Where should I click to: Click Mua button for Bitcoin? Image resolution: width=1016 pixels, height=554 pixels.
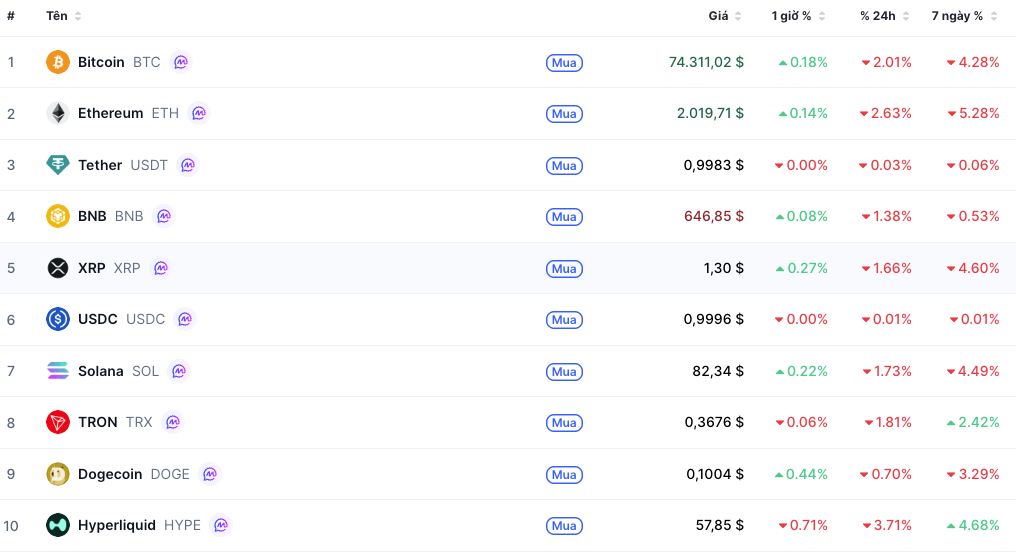[x=564, y=63]
